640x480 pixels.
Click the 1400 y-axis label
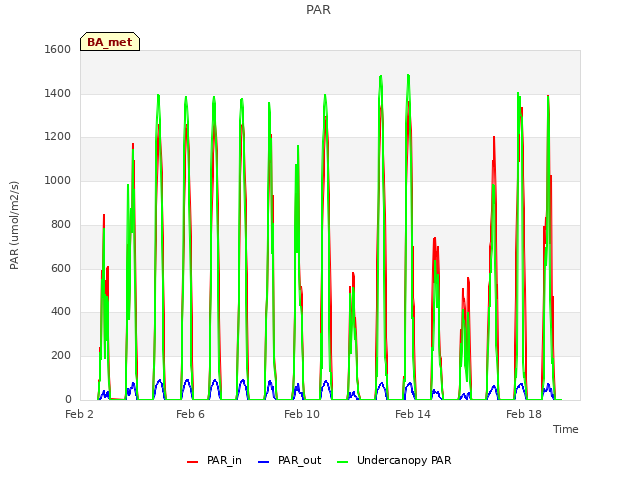(x=58, y=93)
